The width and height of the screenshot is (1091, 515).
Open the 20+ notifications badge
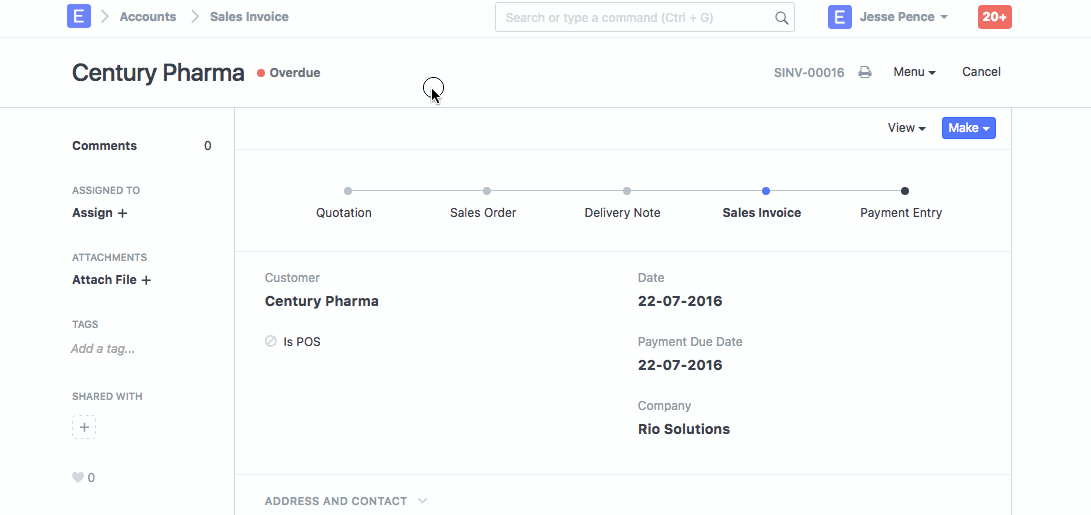click(994, 17)
